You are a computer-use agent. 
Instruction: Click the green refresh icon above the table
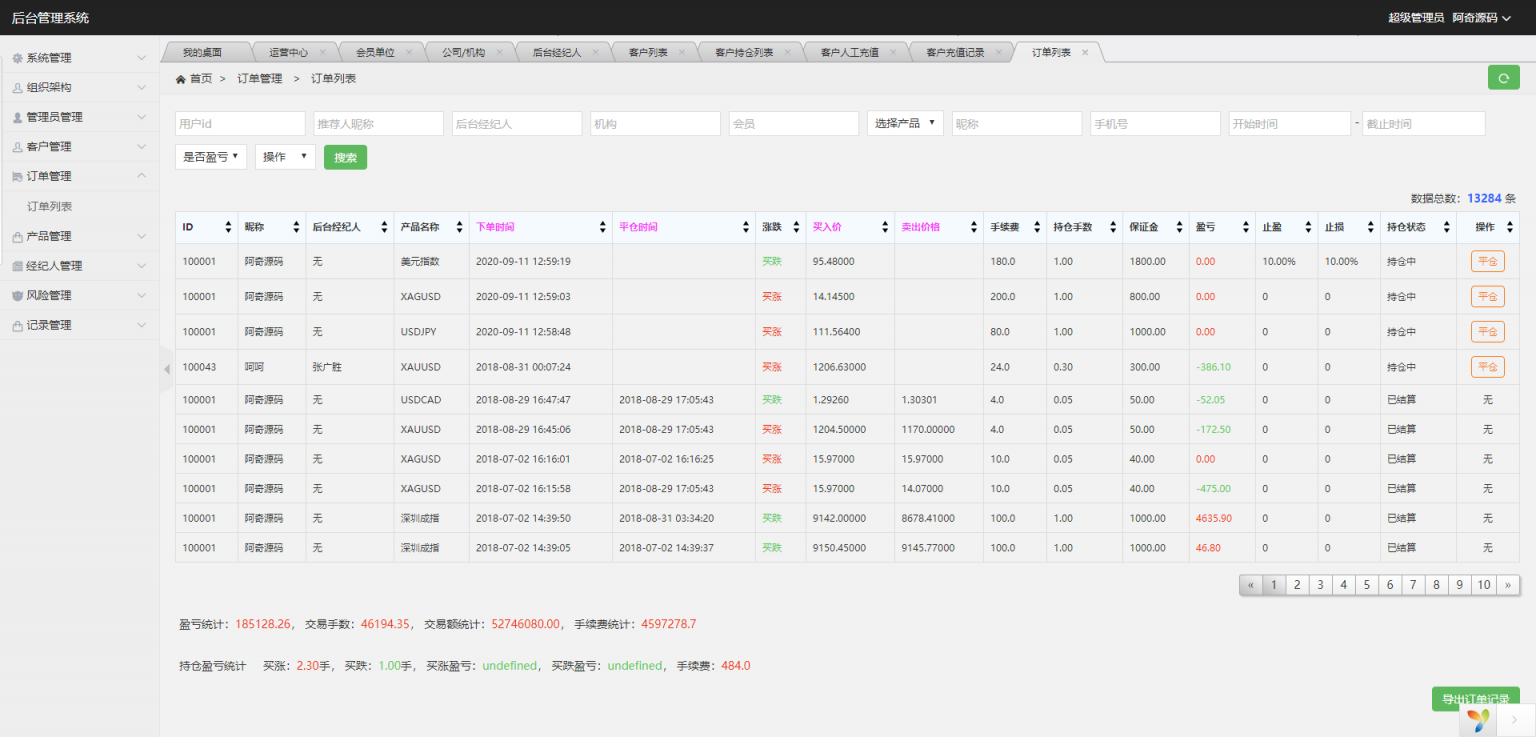point(1503,77)
